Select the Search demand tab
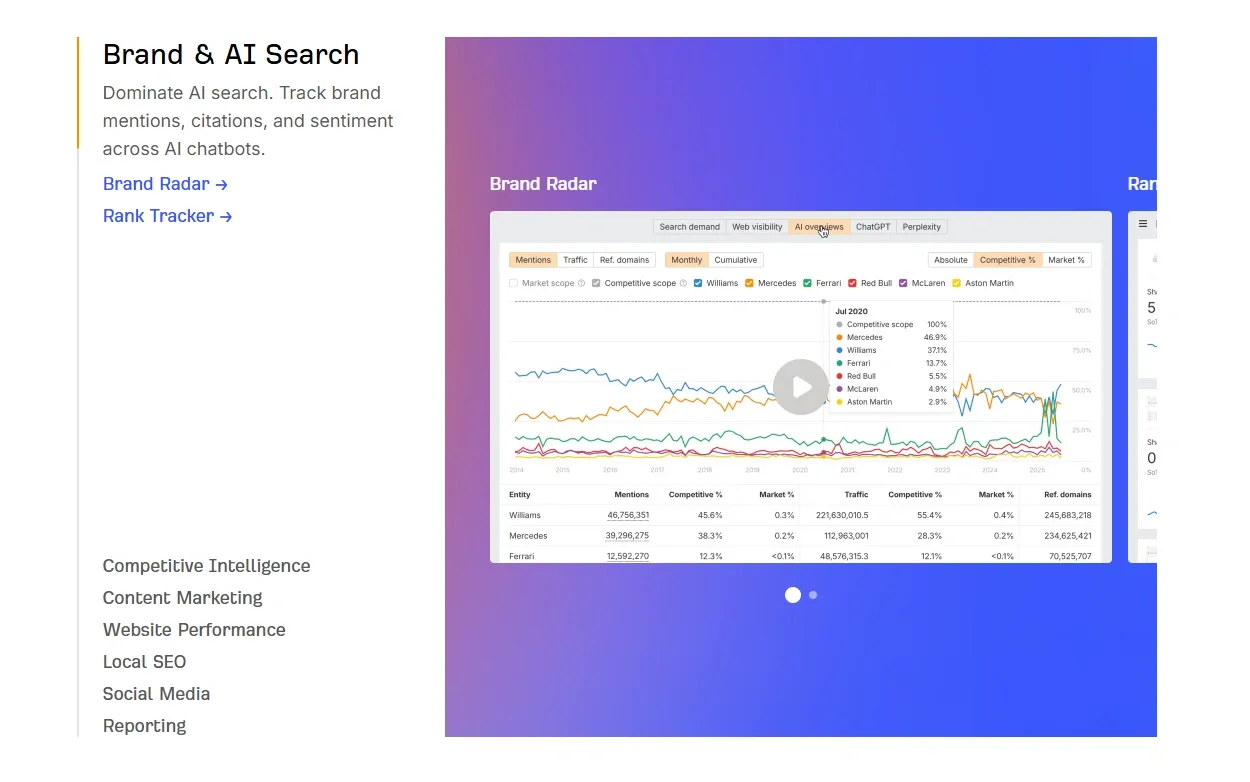This screenshot has width=1250, height=782. 689,226
